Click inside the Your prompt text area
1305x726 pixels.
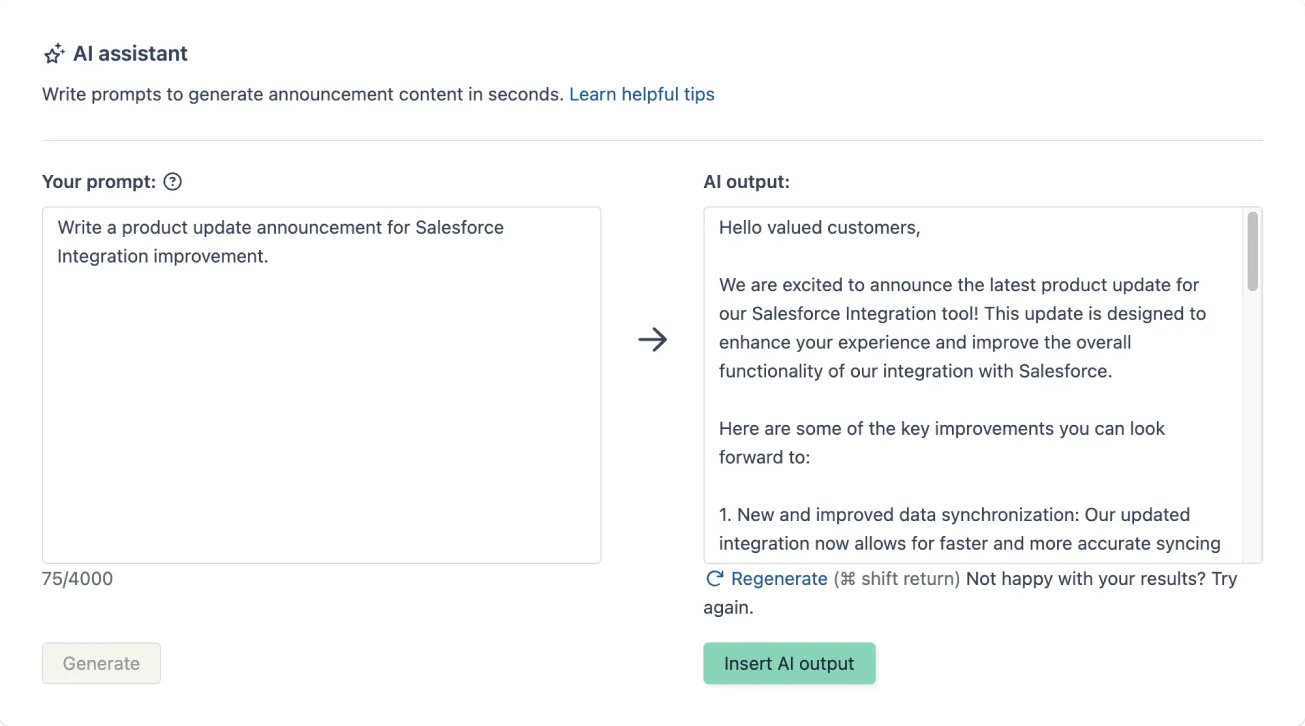pos(320,385)
